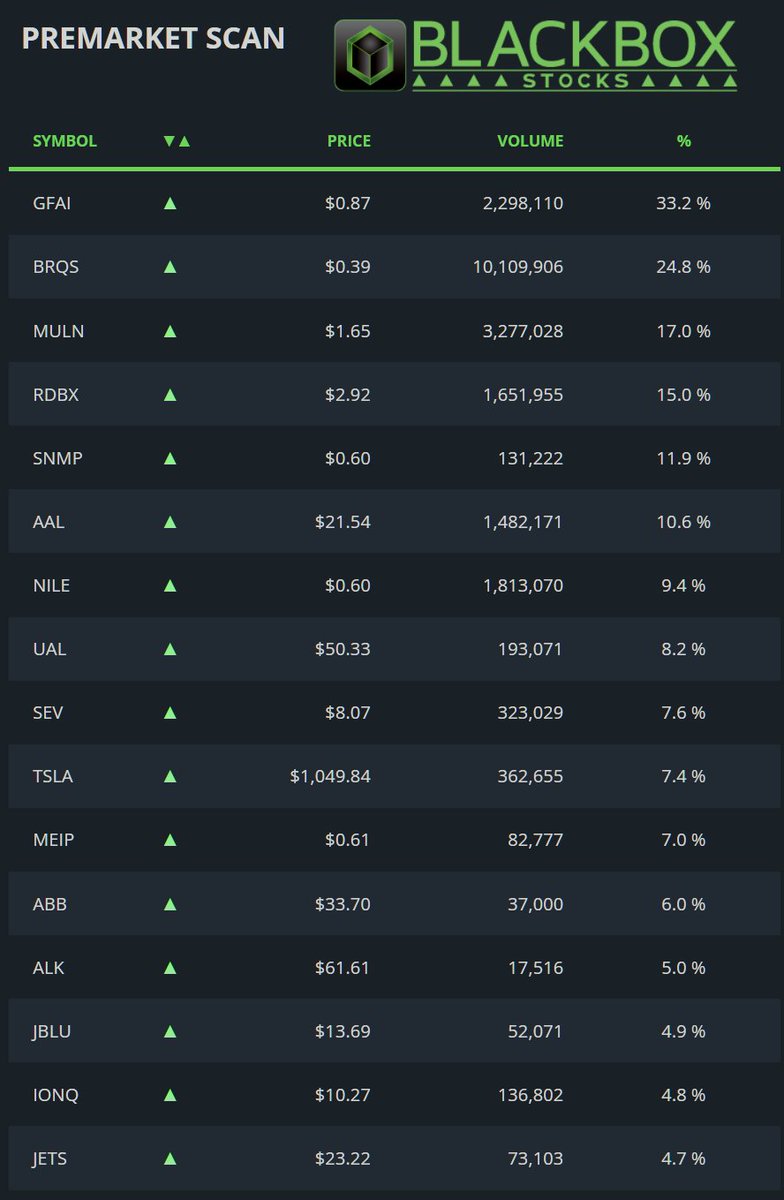
Task: Select the JETS symbol
Action: pyautogui.click(x=50, y=1159)
